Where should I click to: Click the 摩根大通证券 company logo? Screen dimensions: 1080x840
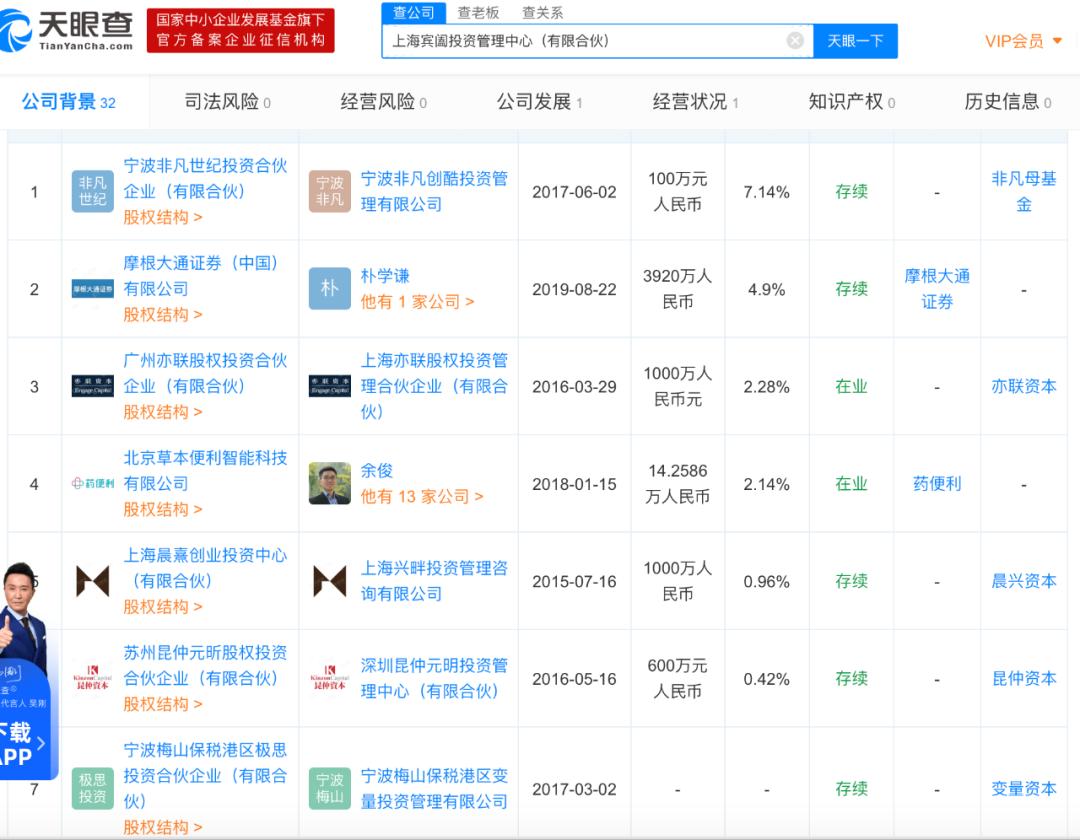tap(92, 289)
